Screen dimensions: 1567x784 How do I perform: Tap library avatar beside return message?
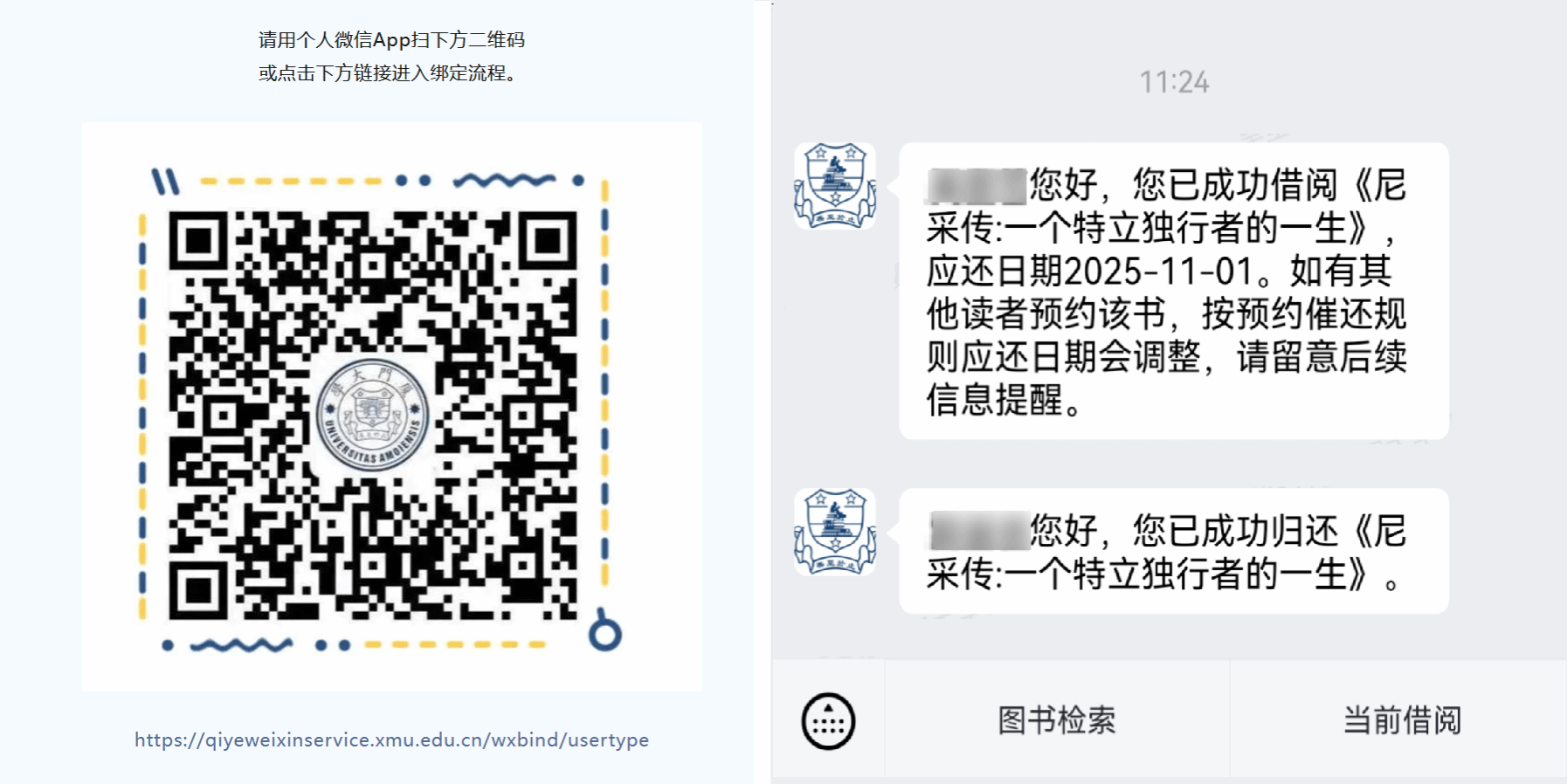click(835, 532)
